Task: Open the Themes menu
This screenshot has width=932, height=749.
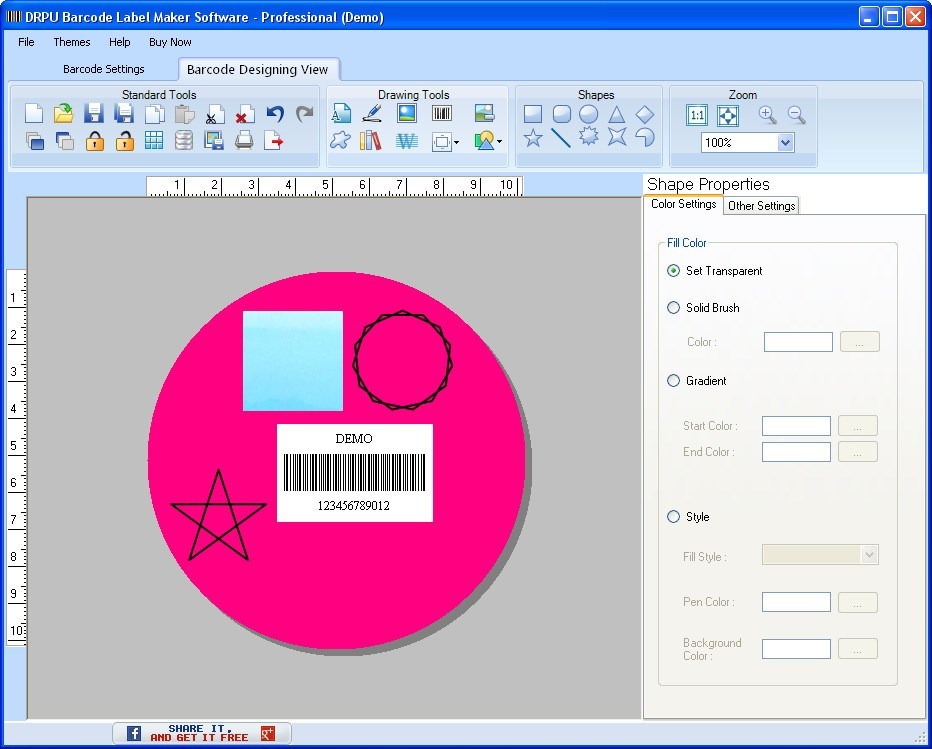Action: pos(71,42)
